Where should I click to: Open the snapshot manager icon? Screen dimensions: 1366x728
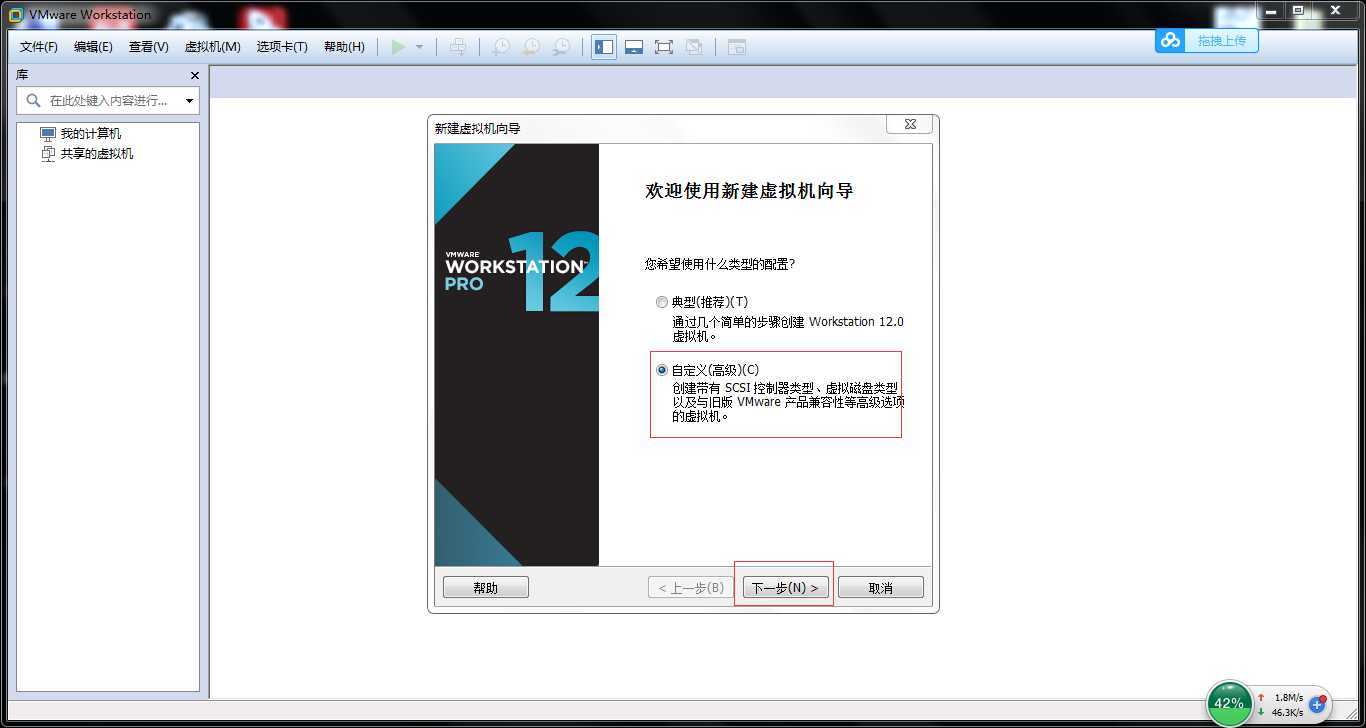point(563,47)
